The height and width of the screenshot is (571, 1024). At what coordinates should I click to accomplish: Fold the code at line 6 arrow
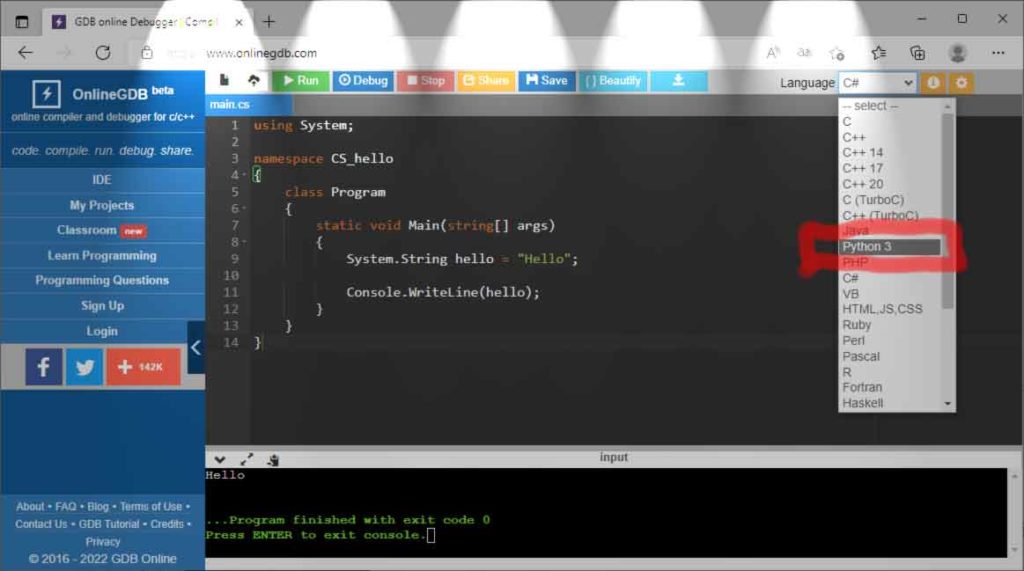pyautogui.click(x=244, y=209)
